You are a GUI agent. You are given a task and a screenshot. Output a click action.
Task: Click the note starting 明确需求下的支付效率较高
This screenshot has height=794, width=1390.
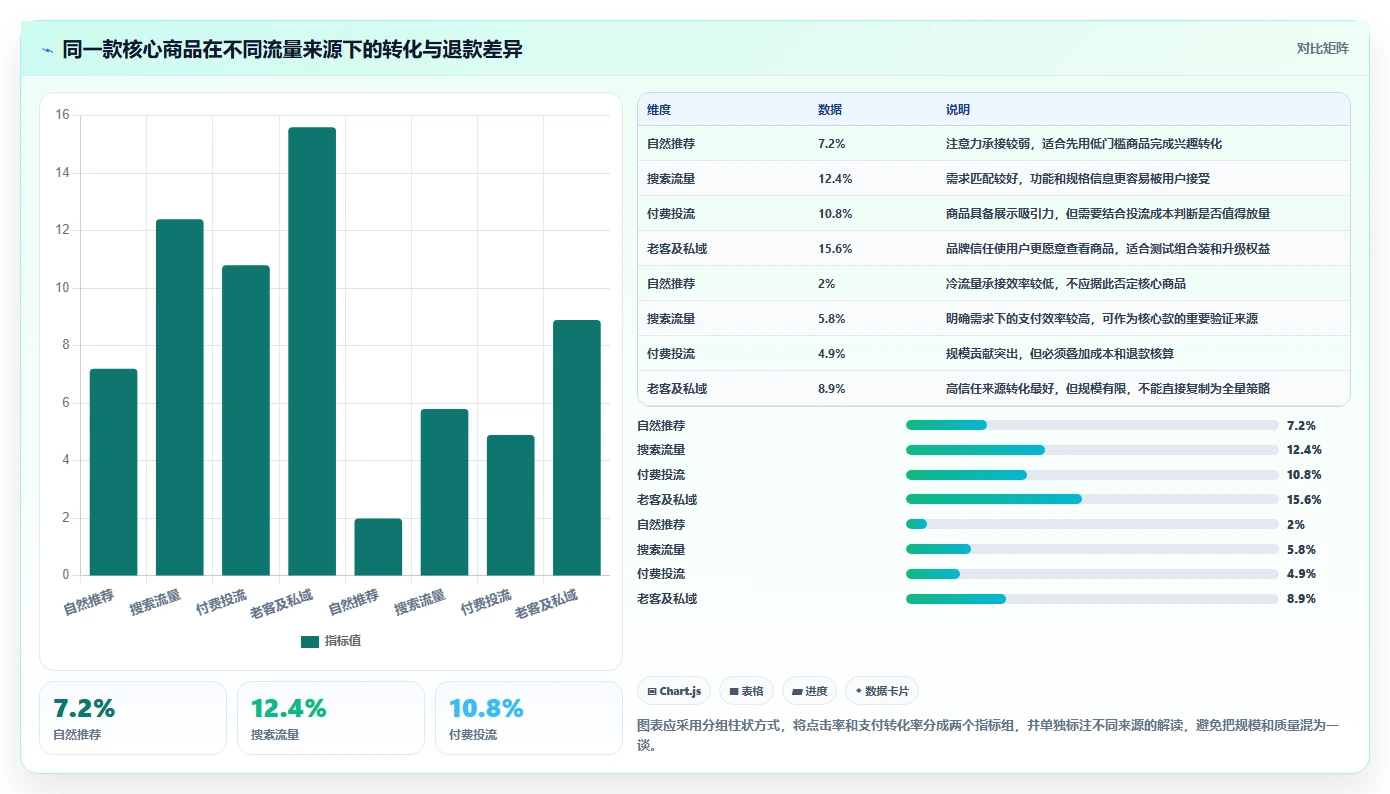click(1102, 319)
